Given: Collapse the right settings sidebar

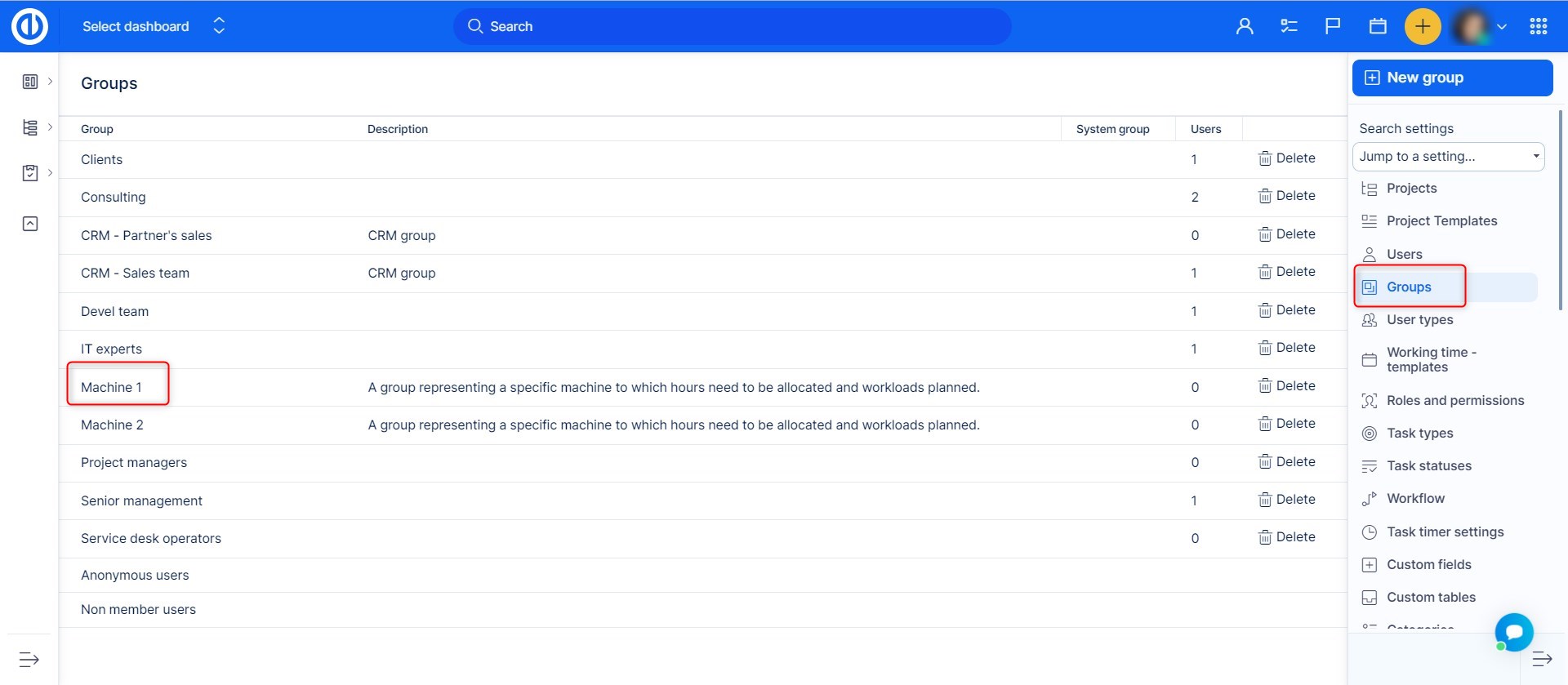Looking at the screenshot, I should [x=1541, y=659].
